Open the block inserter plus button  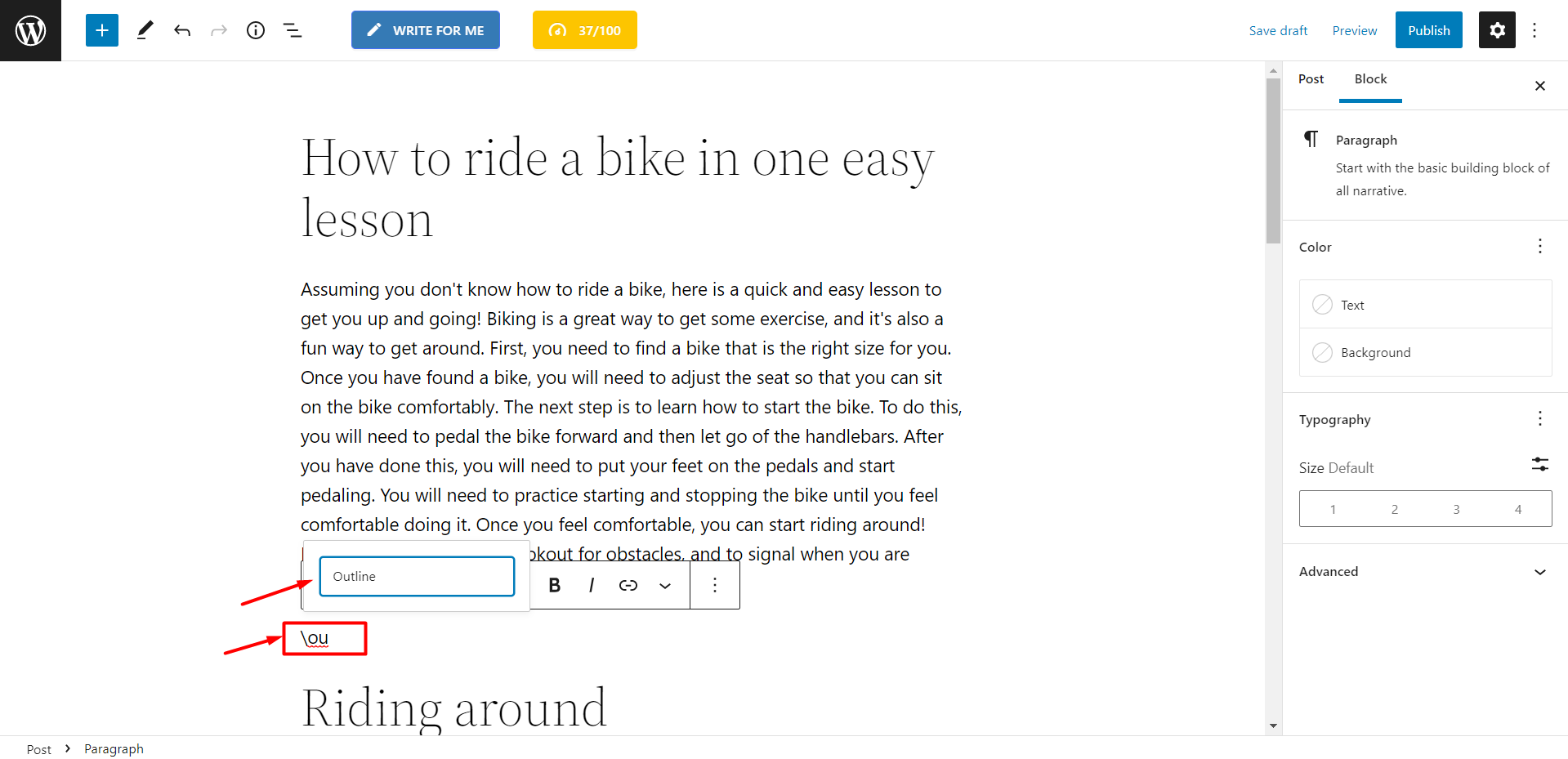pyautogui.click(x=102, y=30)
